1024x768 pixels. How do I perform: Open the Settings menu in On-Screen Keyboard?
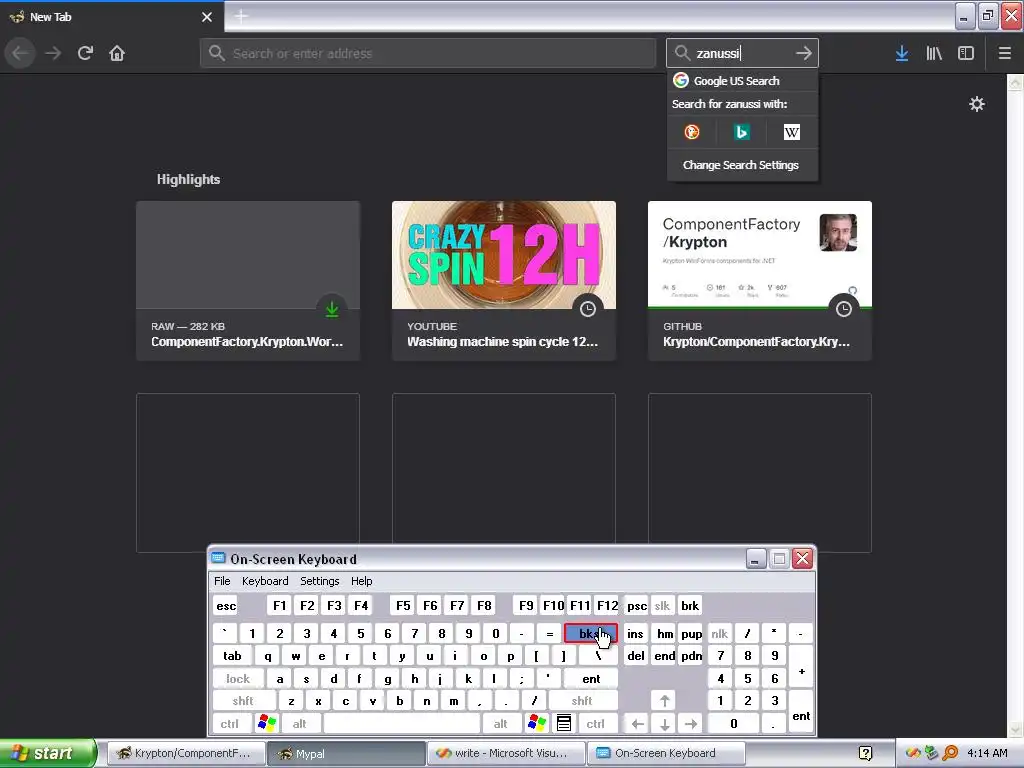click(319, 581)
